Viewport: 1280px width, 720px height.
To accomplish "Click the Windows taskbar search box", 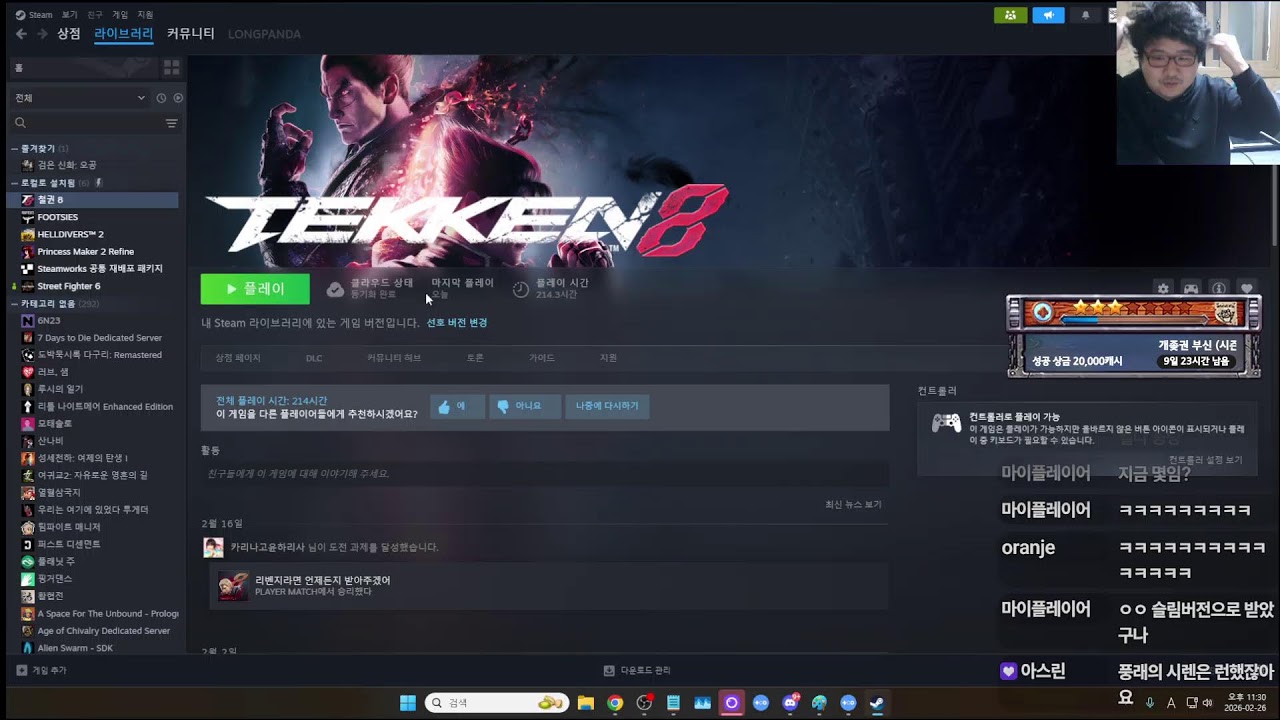I will click(x=497, y=703).
